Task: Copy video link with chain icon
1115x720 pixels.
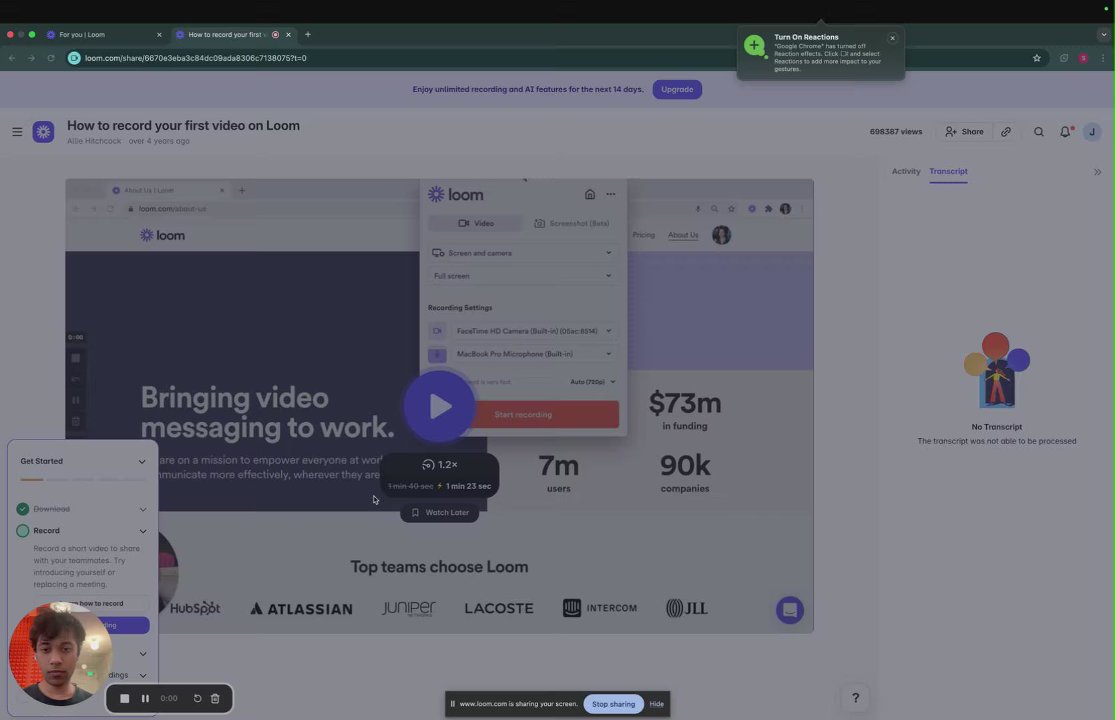Action: pos(1005,131)
